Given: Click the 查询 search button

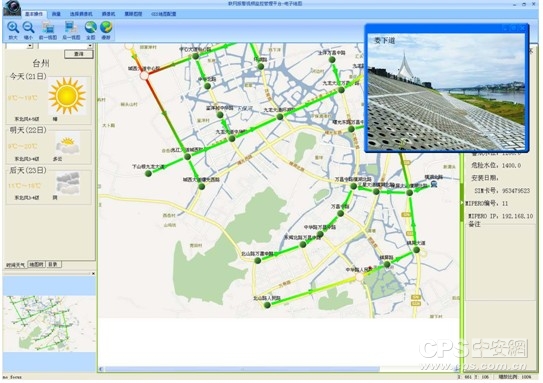Looking at the screenshot, I should point(79,54).
